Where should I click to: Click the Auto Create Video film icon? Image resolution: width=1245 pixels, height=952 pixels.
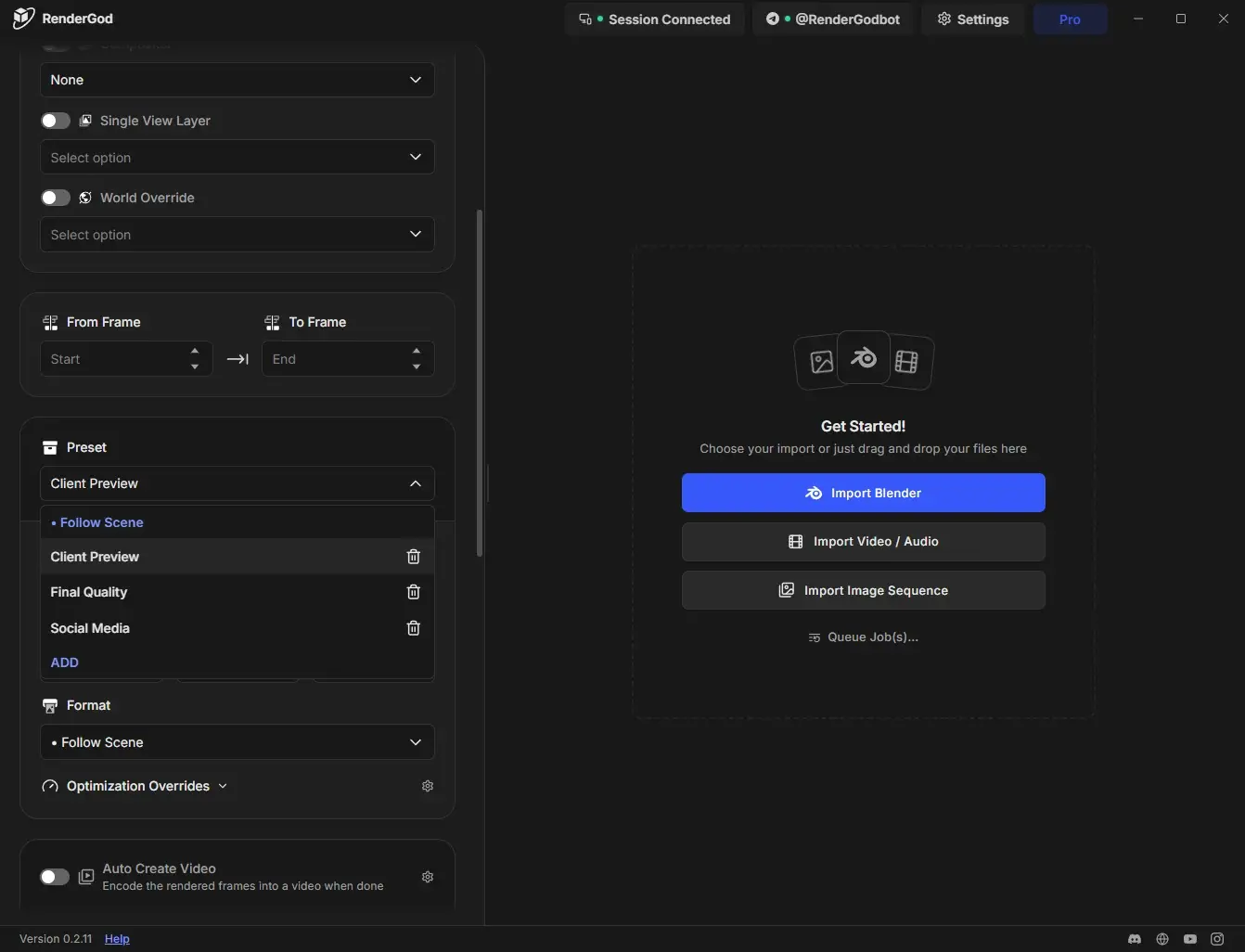pos(86,877)
